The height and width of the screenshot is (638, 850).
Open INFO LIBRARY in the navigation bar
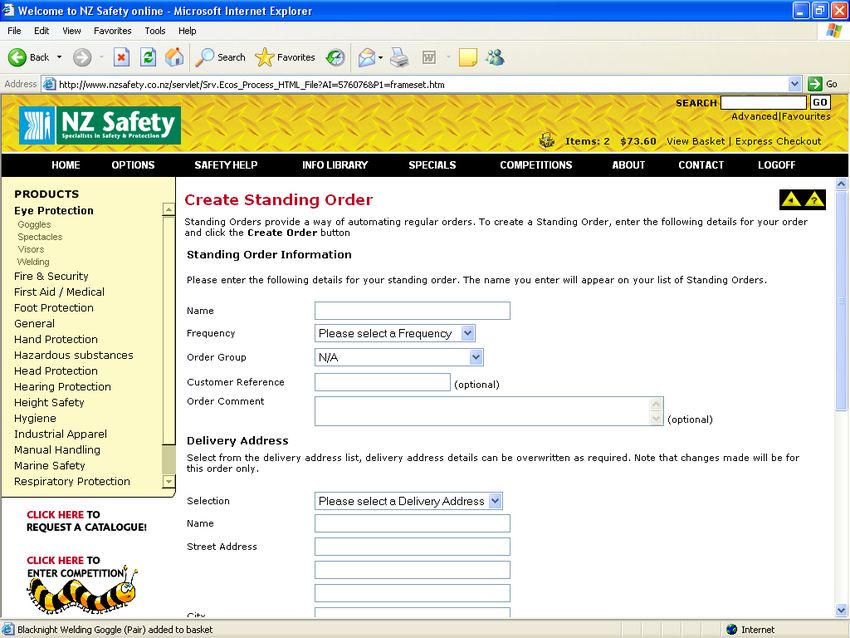335,165
